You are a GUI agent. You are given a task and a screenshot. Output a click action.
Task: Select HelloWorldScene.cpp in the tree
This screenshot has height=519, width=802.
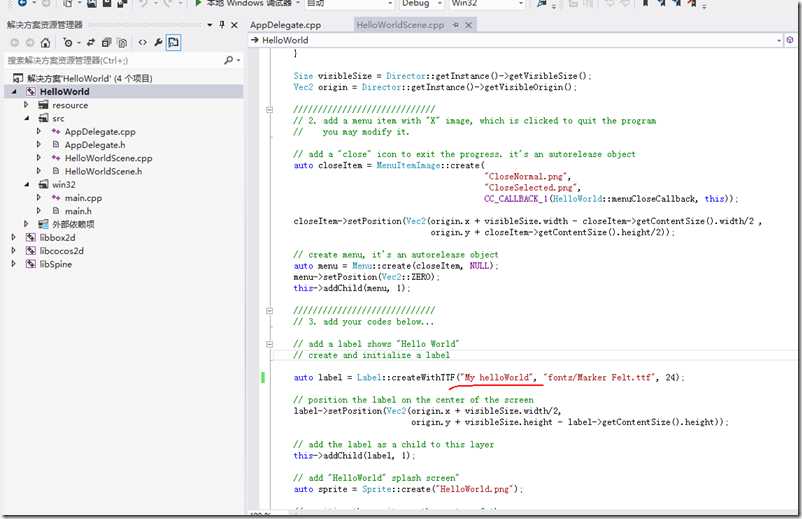coord(108,158)
